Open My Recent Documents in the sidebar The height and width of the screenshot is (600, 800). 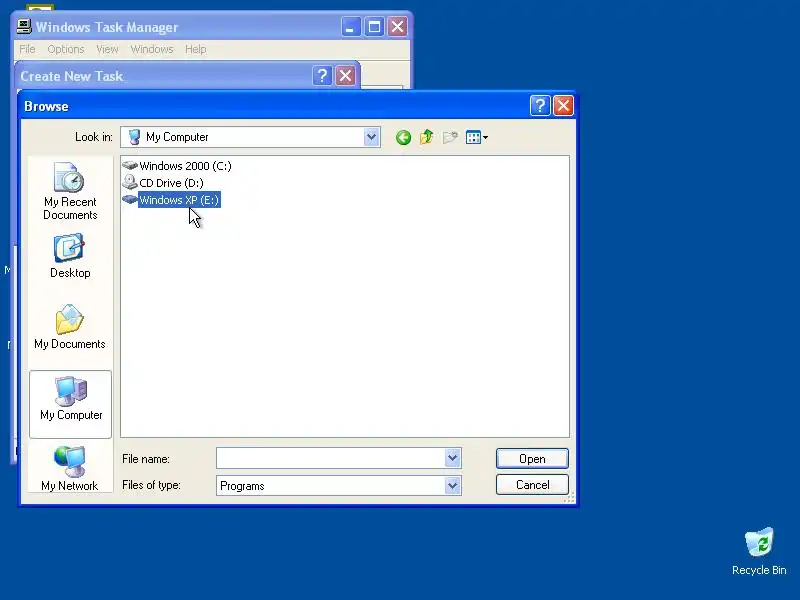pos(70,191)
